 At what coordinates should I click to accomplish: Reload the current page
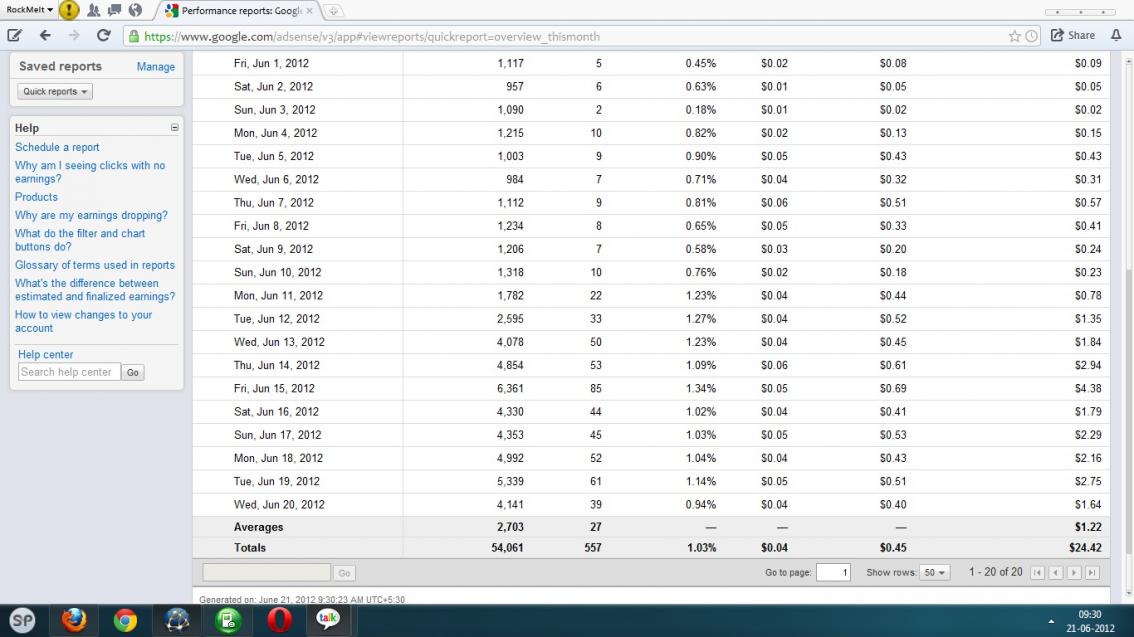coord(103,35)
